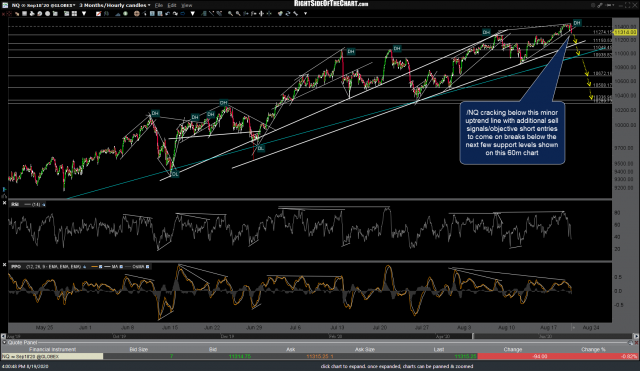Click the RSI indicator label

15,204
